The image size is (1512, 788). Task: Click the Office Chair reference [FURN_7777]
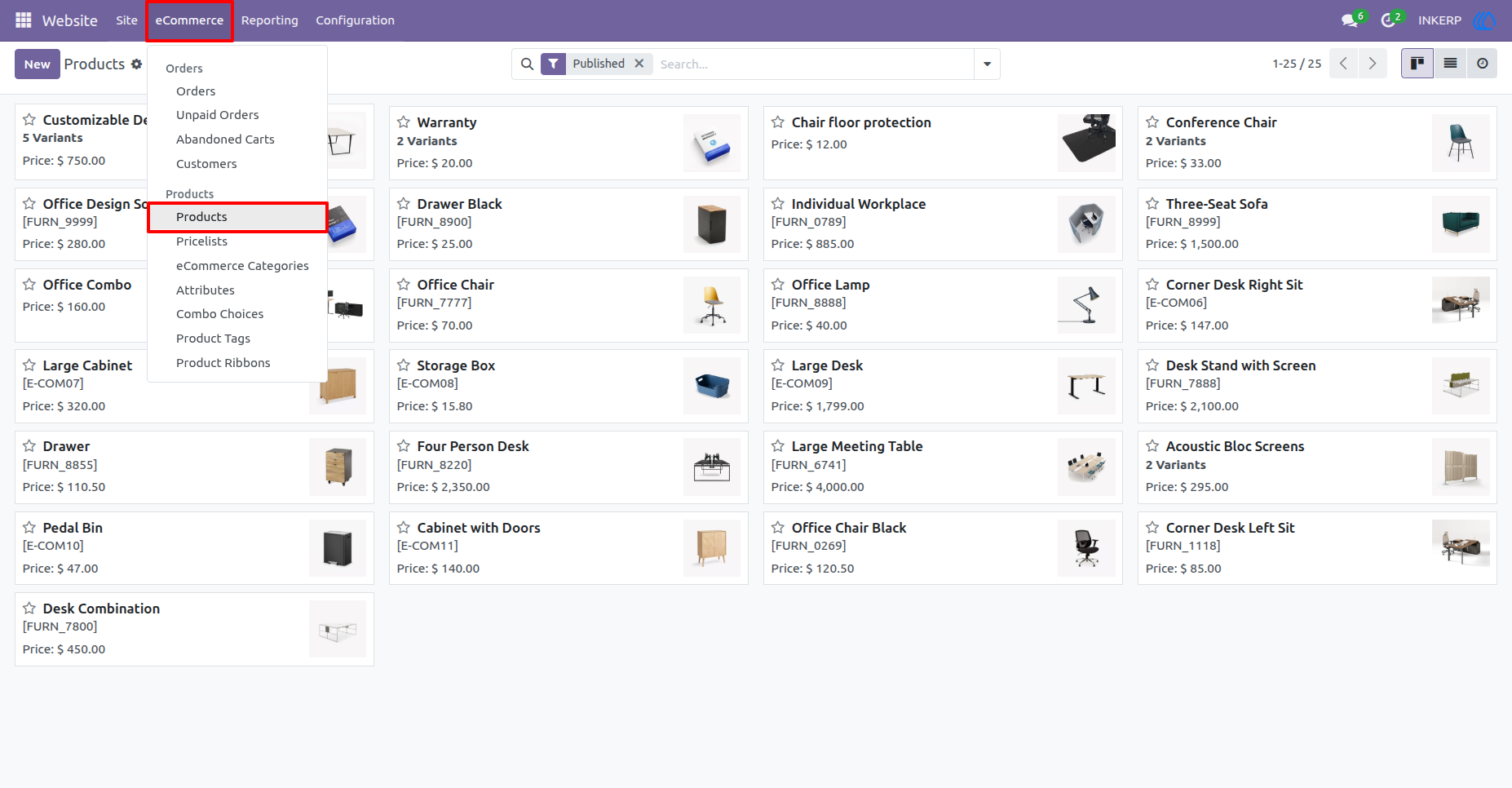[x=434, y=303]
